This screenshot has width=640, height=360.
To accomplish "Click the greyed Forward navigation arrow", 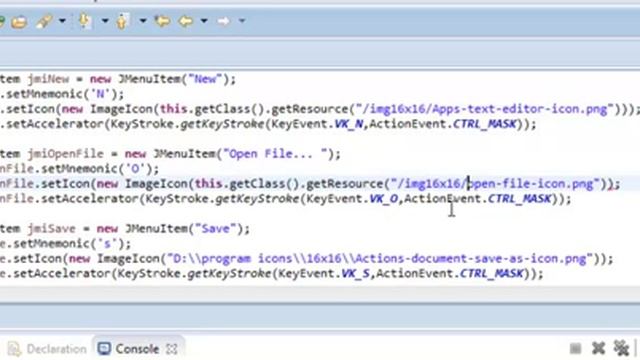I will coord(223,20).
